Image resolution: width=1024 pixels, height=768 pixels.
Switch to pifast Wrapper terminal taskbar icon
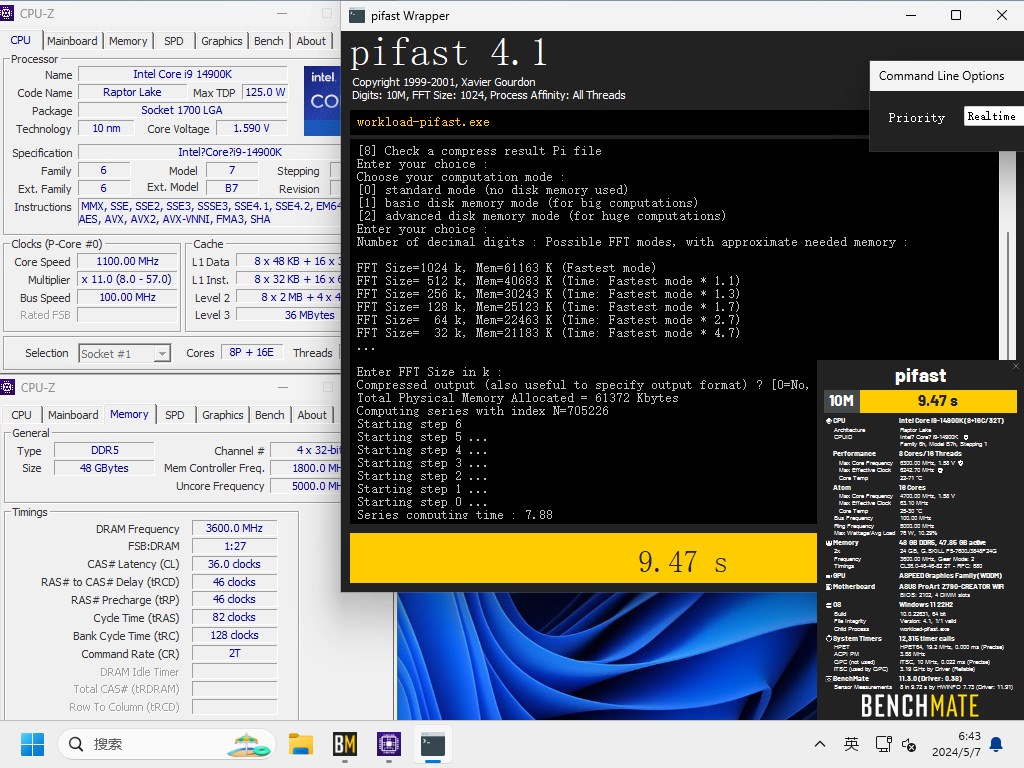[x=433, y=744]
